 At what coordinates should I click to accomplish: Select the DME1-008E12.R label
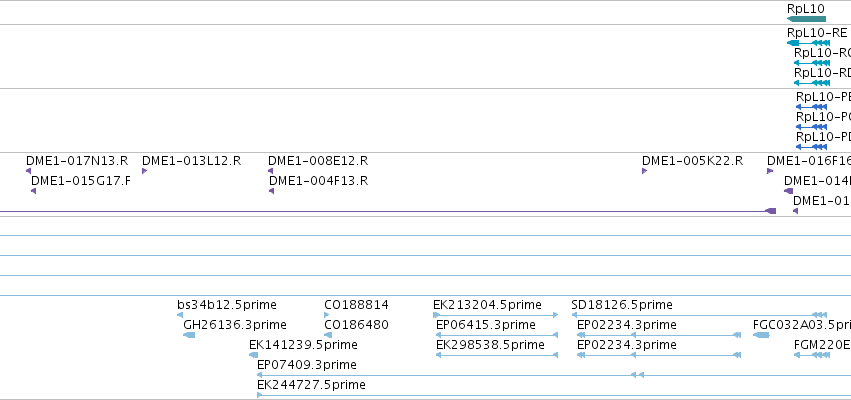(318, 161)
